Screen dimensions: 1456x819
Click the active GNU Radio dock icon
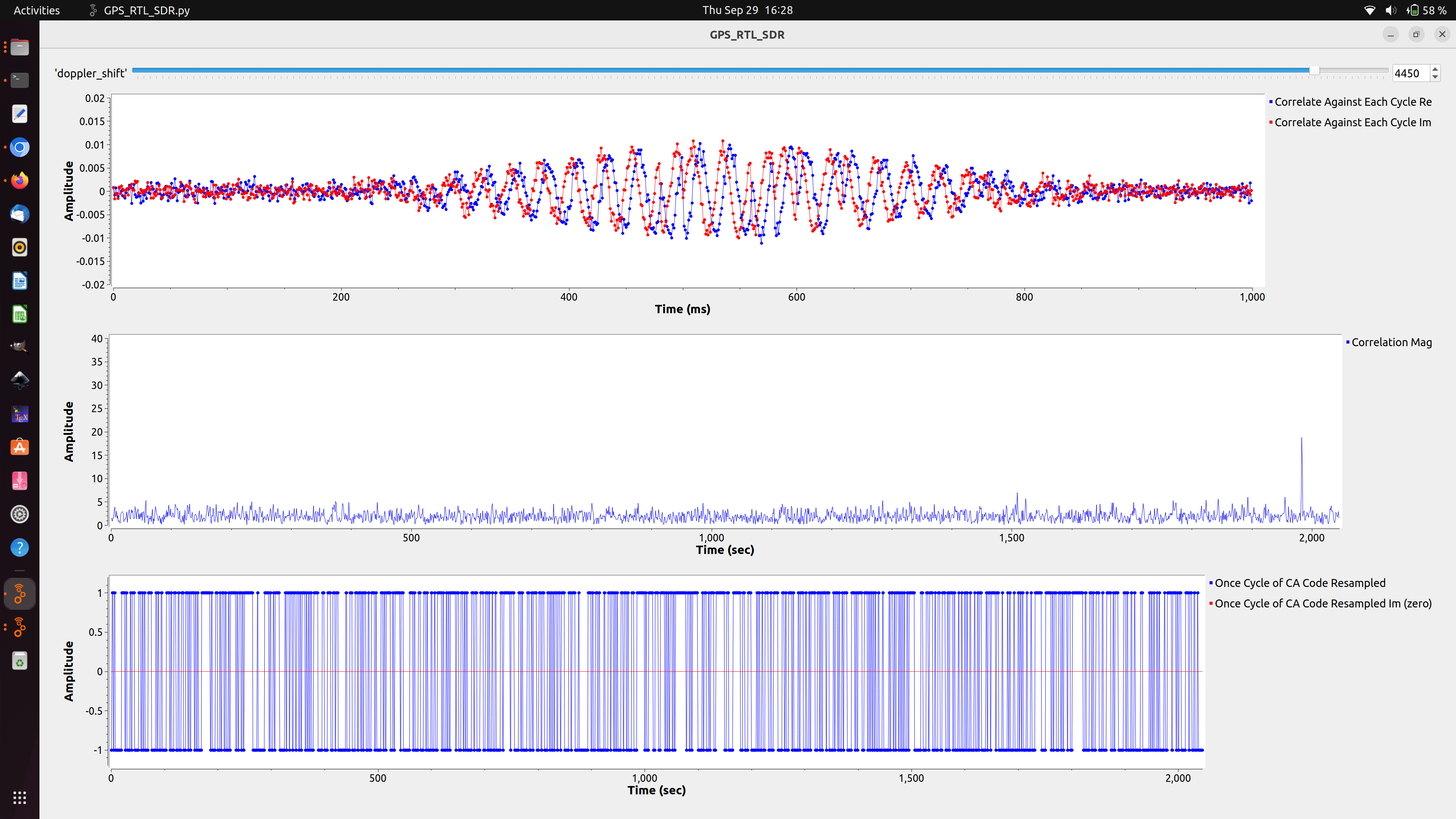[20, 594]
